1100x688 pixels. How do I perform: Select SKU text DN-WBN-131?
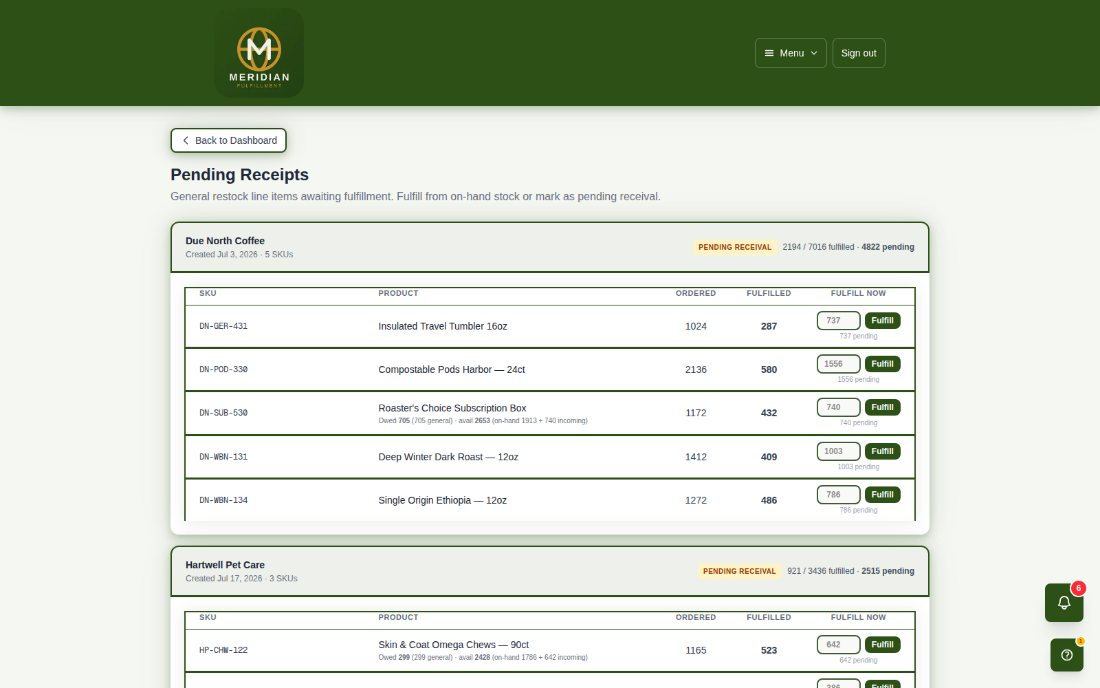pyautogui.click(x=223, y=457)
